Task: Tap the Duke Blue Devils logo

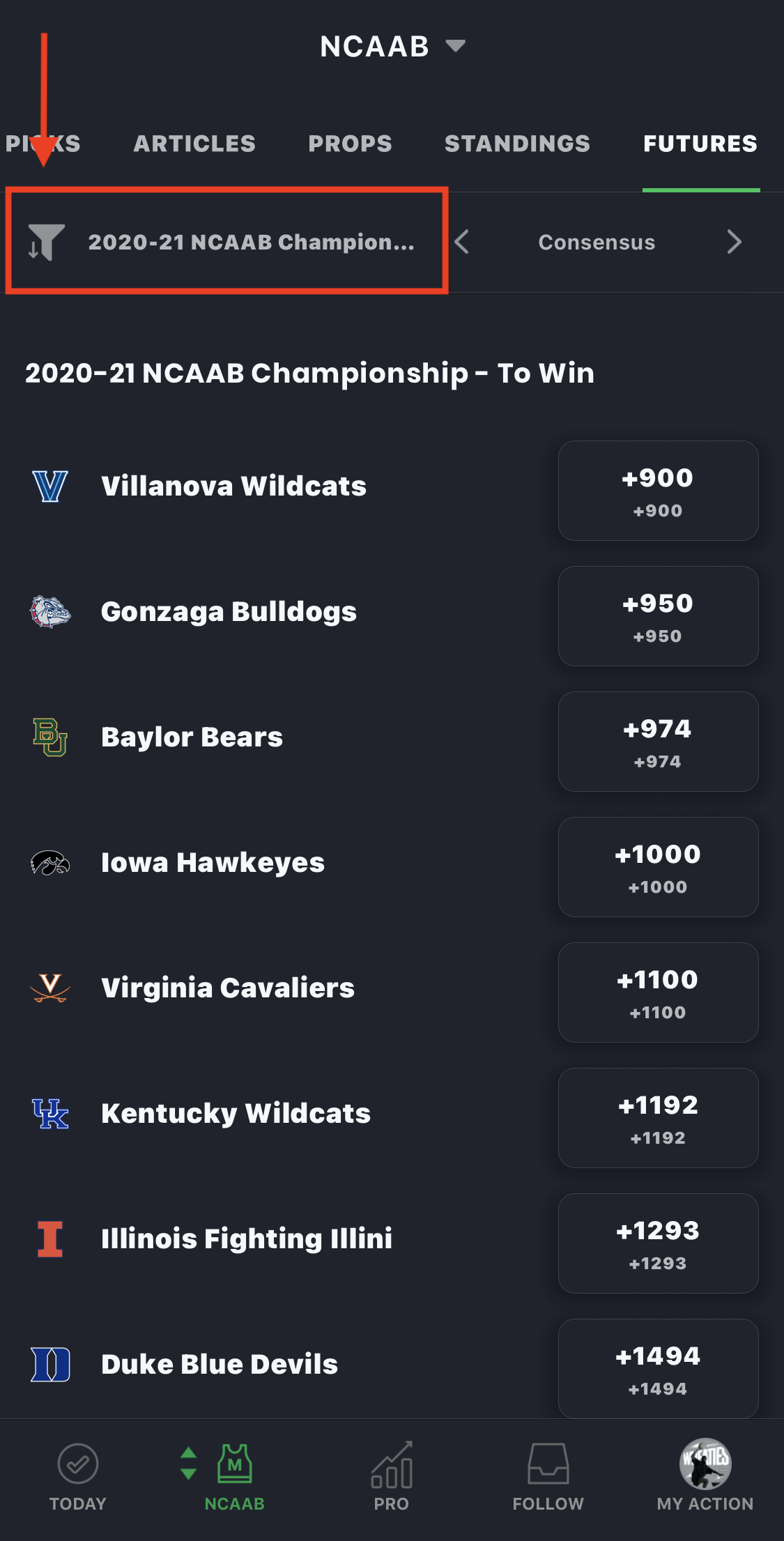Action: point(50,1364)
